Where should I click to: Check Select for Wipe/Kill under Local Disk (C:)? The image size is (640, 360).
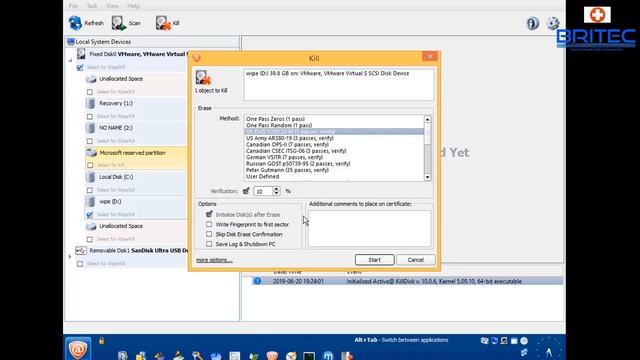click(x=90, y=190)
